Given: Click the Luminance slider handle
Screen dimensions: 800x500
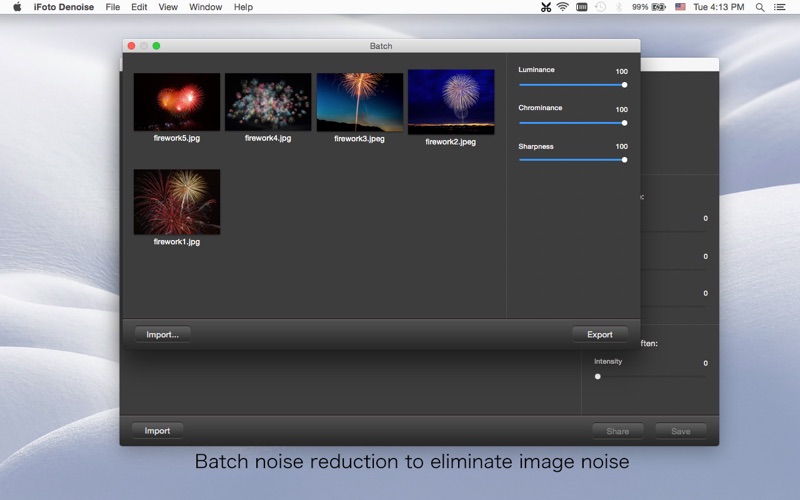Looking at the screenshot, I should [624, 85].
